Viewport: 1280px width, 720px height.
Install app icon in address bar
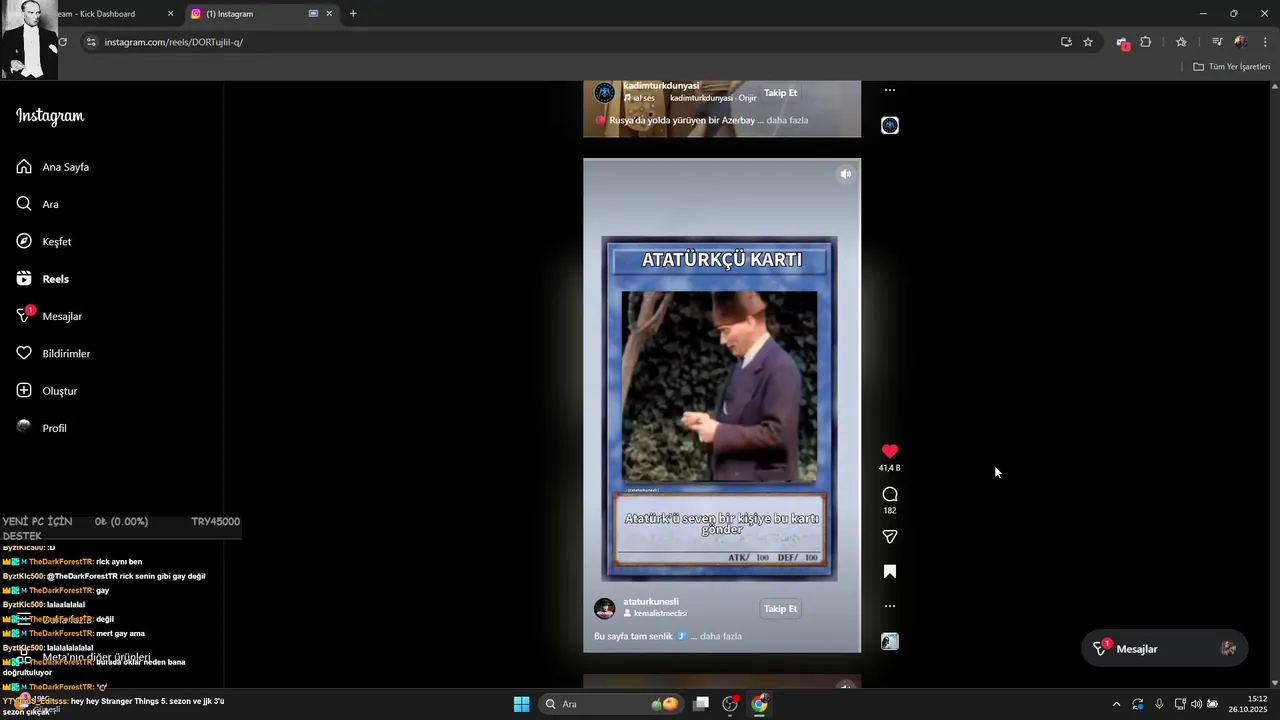point(1066,42)
